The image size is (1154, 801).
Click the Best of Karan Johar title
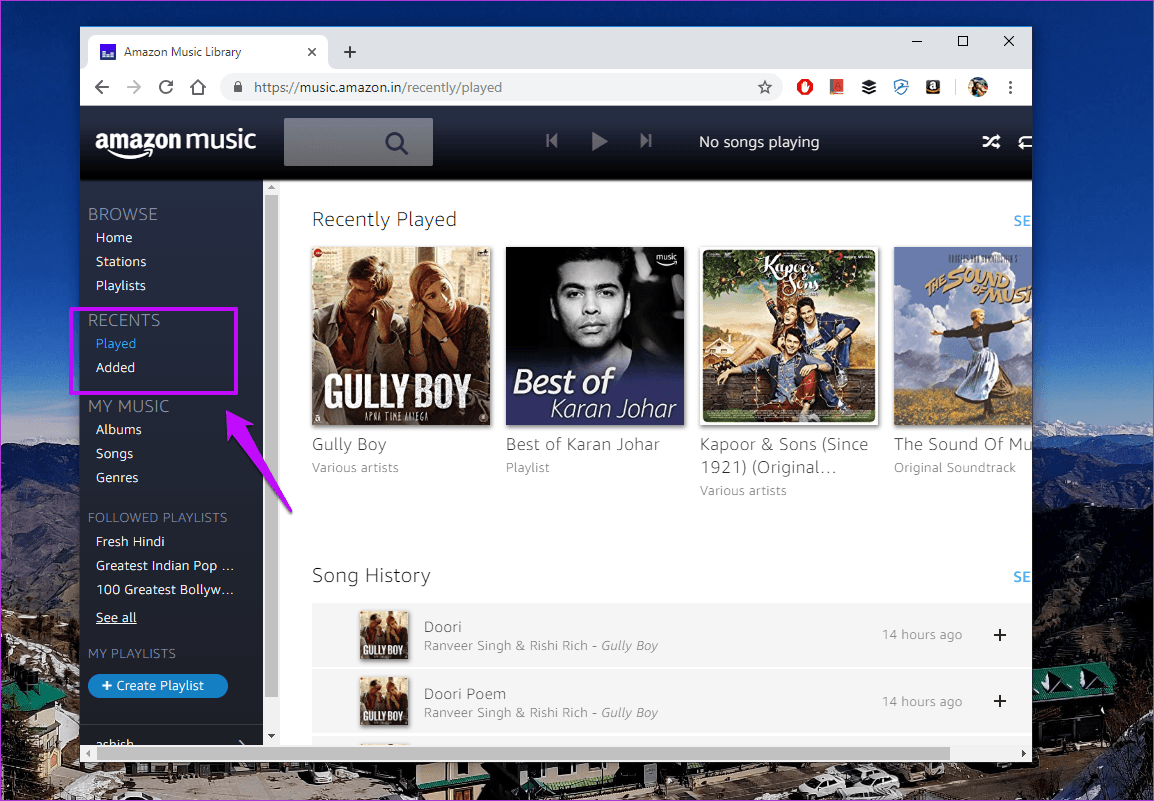583,444
